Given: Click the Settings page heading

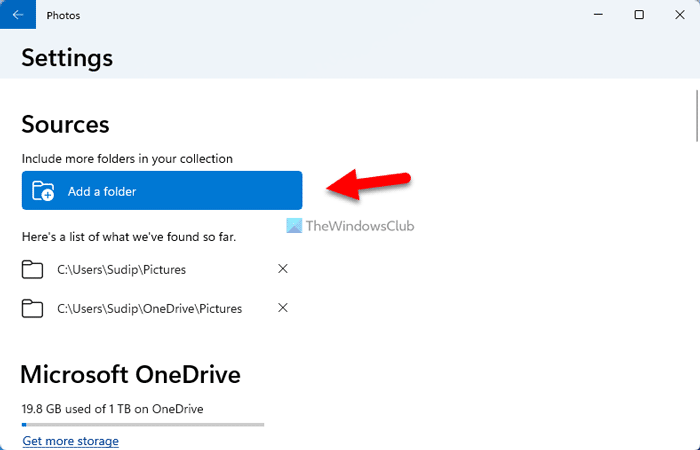Looking at the screenshot, I should (67, 58).
